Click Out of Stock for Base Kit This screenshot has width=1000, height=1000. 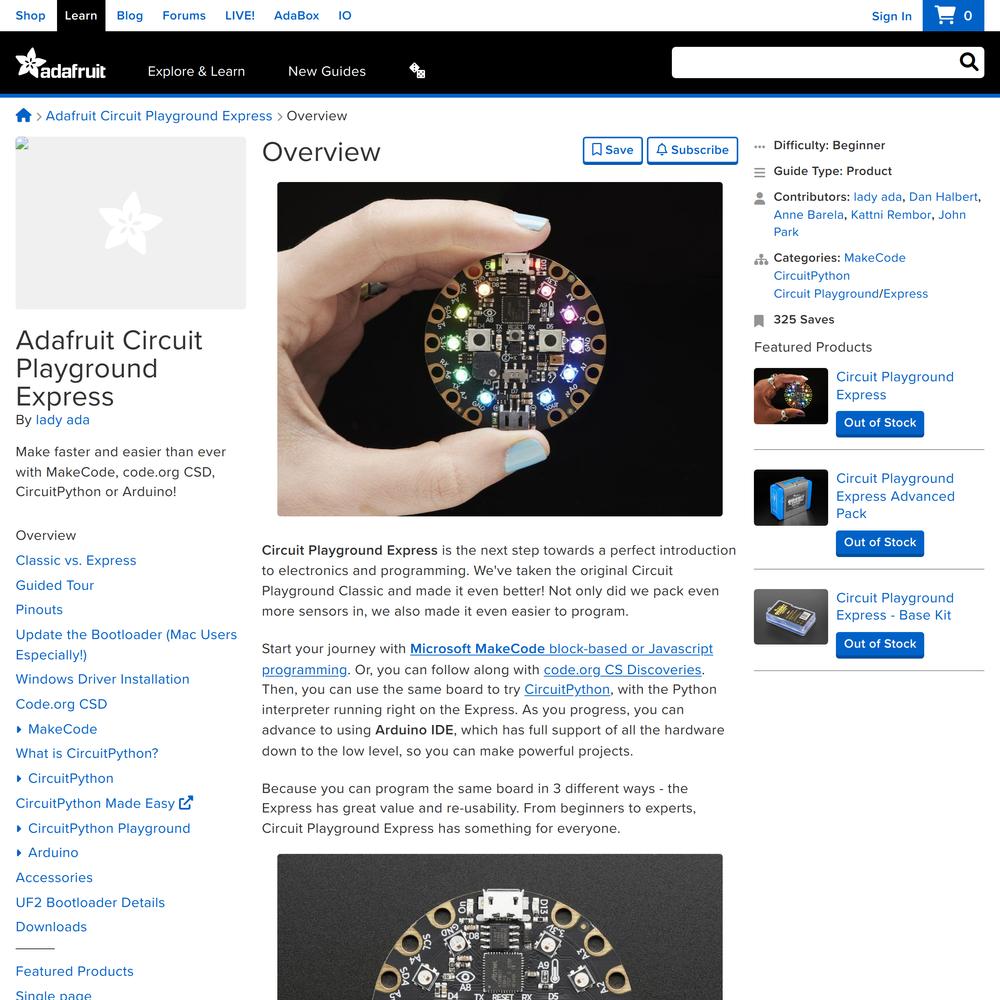879,644
